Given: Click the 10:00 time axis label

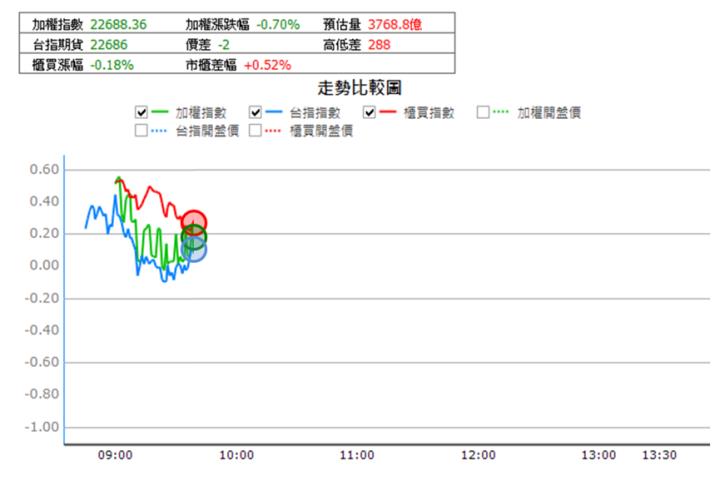Looking at the screenshot, I should (236, 455).
